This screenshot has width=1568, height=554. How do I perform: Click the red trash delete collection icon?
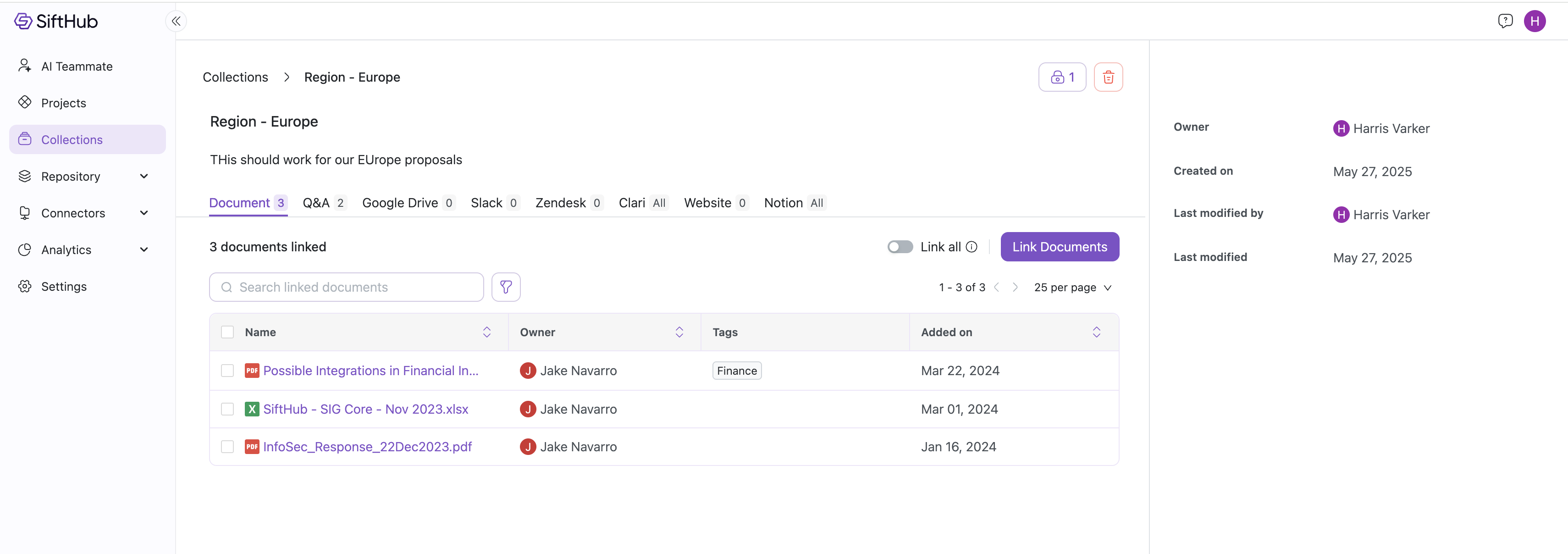(1108, 78)
